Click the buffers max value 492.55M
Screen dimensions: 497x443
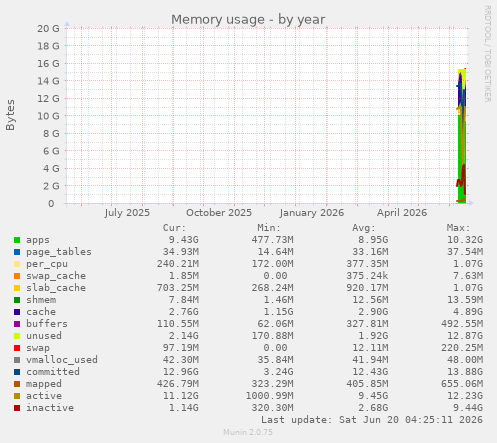462,324
